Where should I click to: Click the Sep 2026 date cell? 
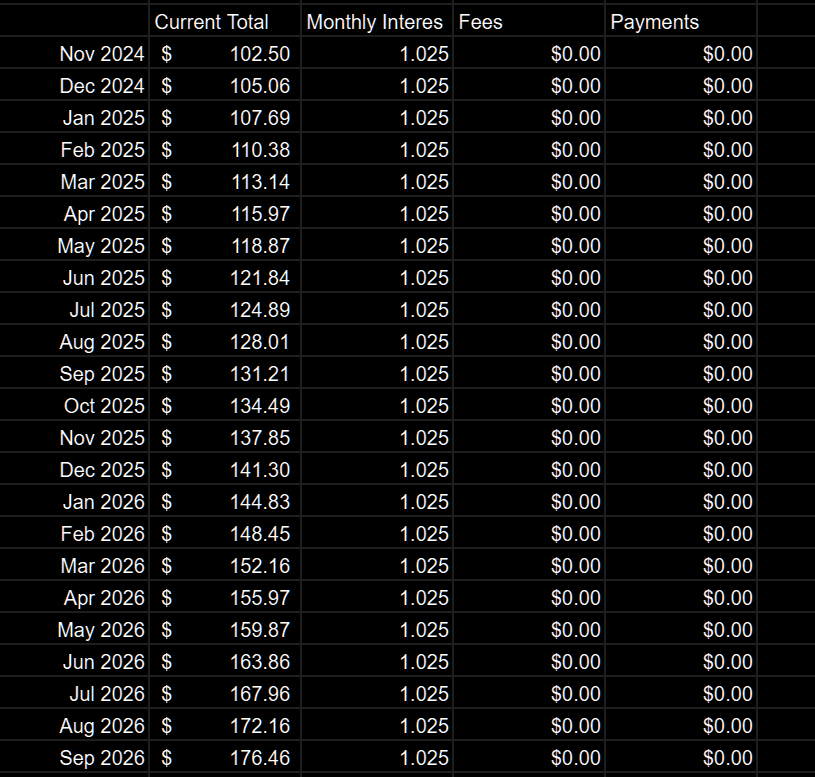point(74,758)
